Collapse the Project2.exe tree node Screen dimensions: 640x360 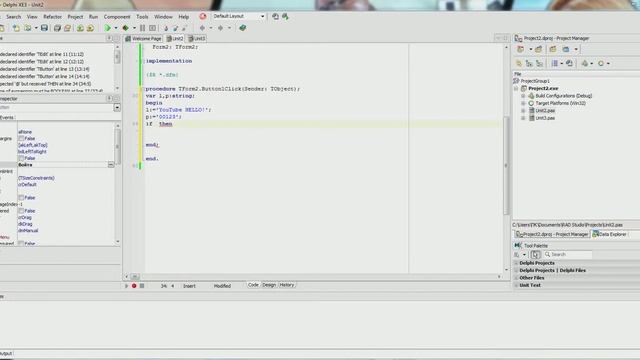tap(516, 88)
